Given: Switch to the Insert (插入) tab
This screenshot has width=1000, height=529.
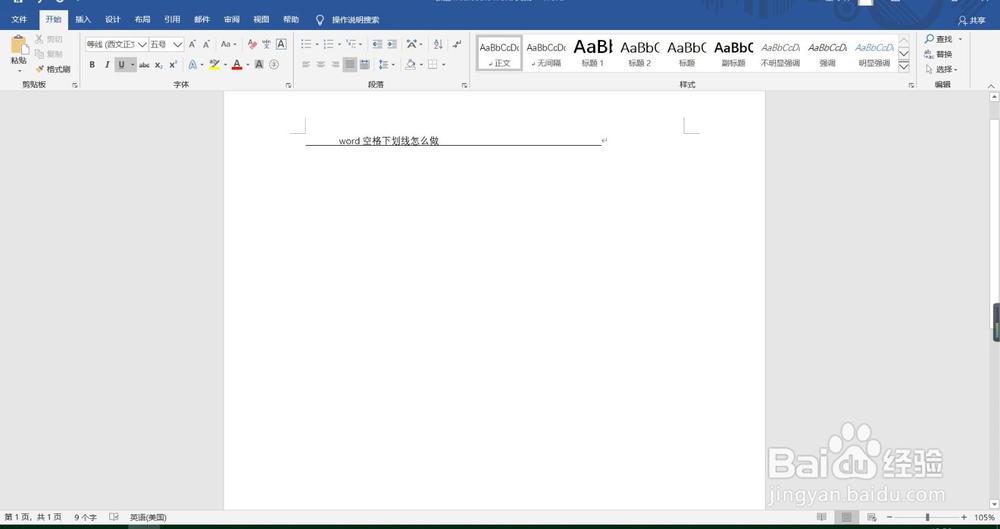Looking at the screenshot, I should point(83,20).
